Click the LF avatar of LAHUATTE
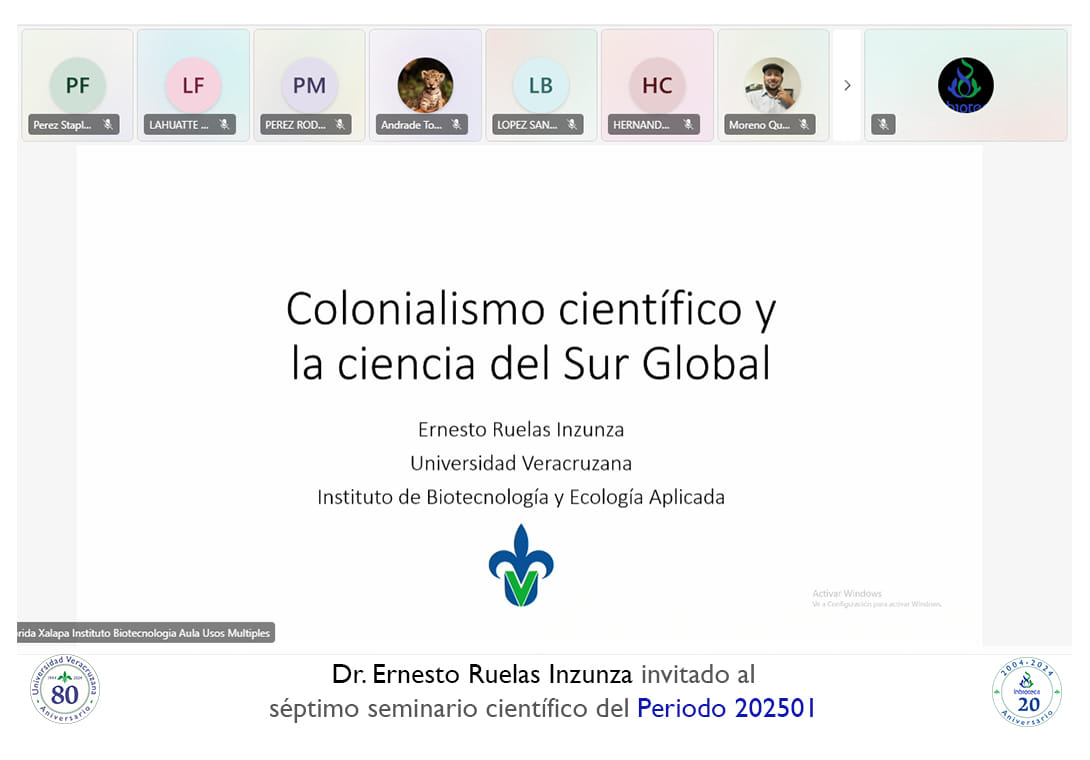 193,85
